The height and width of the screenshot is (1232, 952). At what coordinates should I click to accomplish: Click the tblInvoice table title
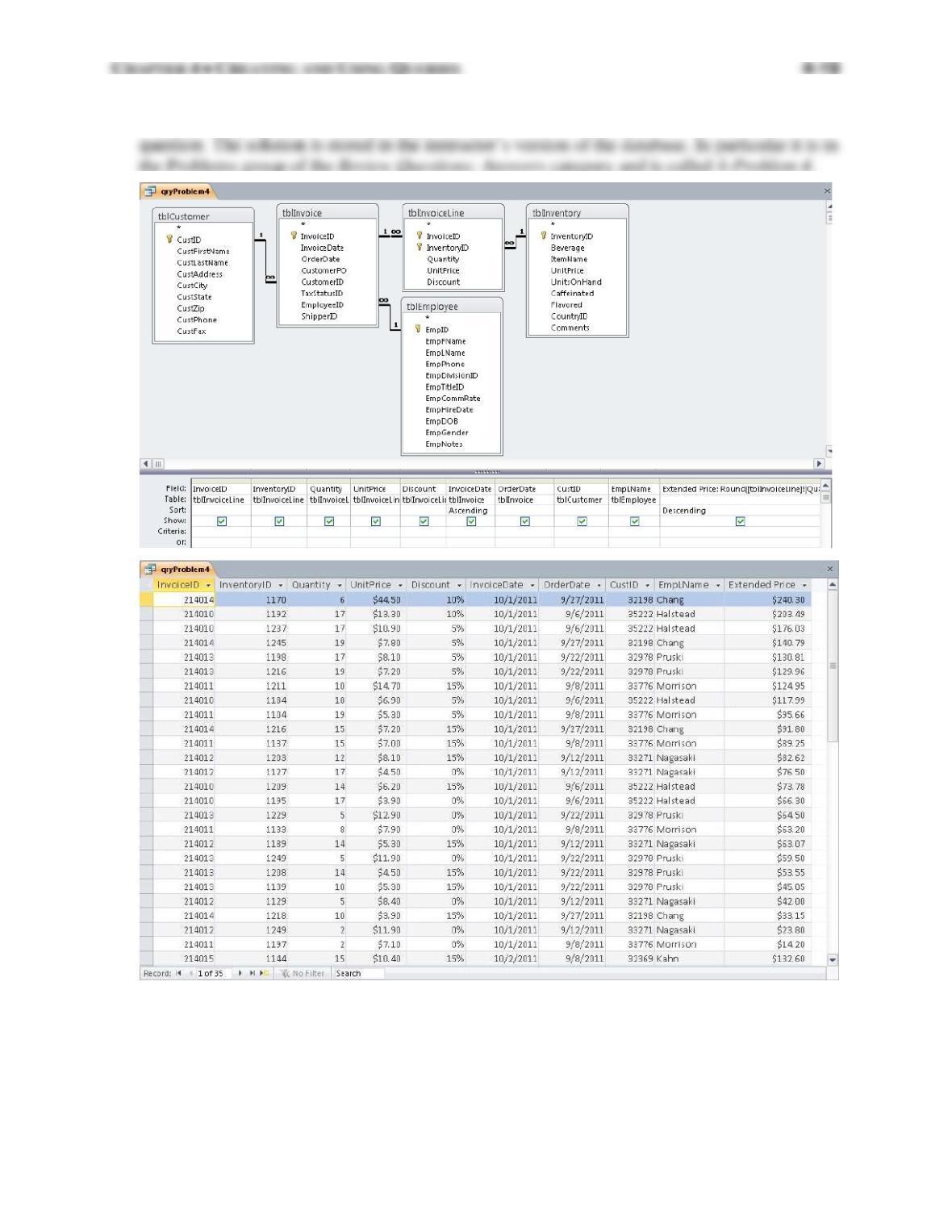pyautogui.click(x=302, y=213)
